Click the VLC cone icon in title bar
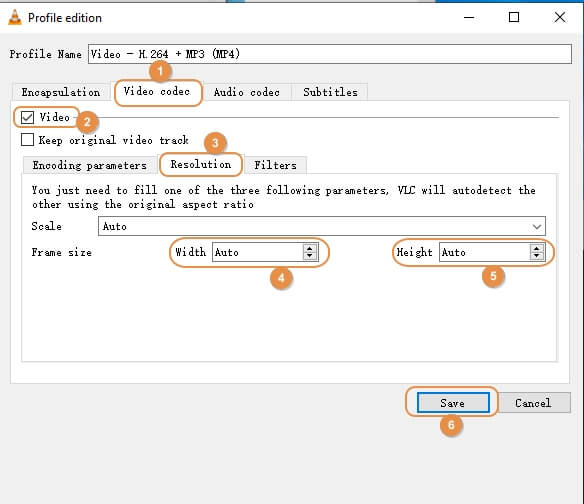 click(x=15, y=18)
